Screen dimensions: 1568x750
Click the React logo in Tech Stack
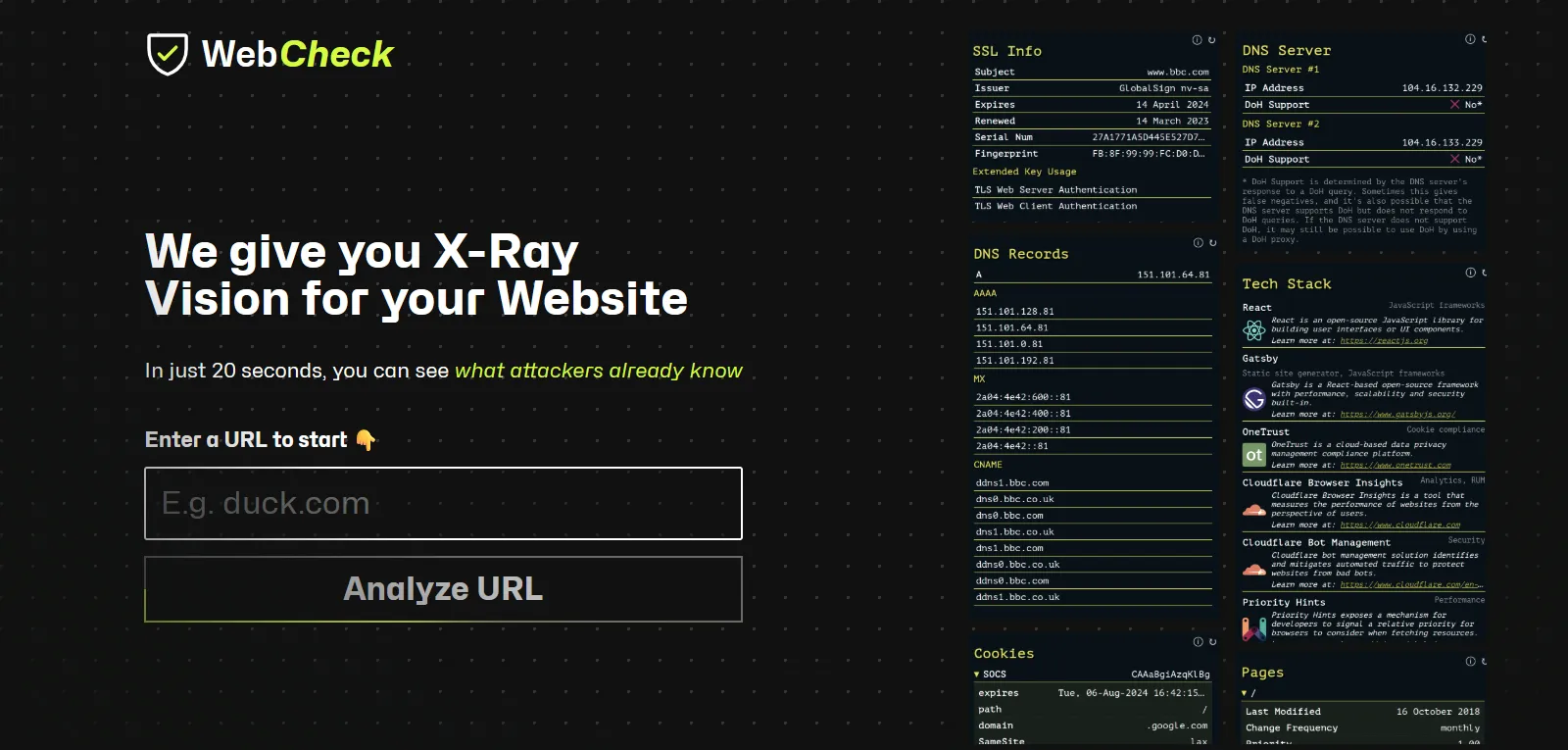click(x=1253, y=330)
